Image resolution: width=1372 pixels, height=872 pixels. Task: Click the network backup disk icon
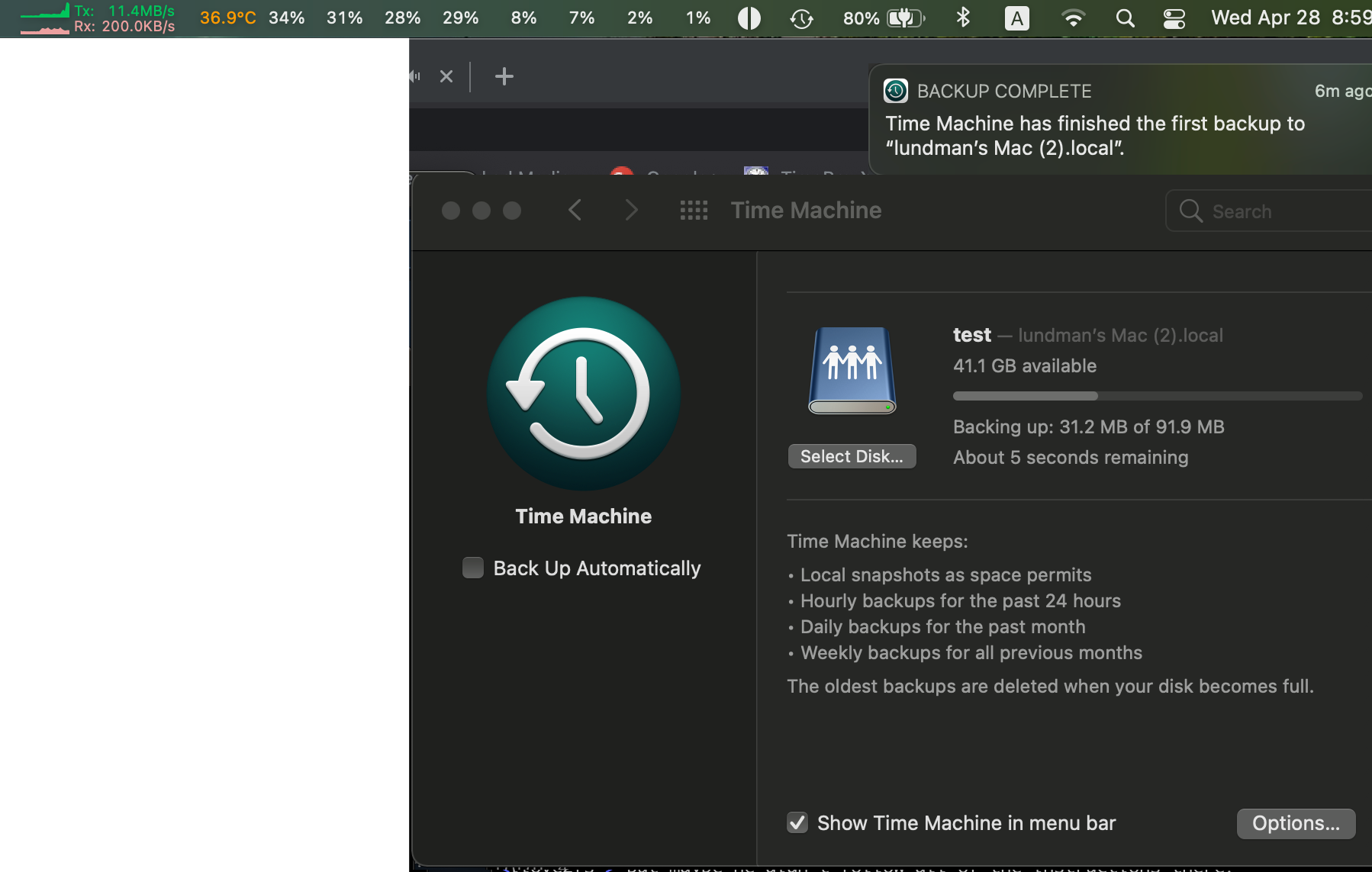coord(852,371)
